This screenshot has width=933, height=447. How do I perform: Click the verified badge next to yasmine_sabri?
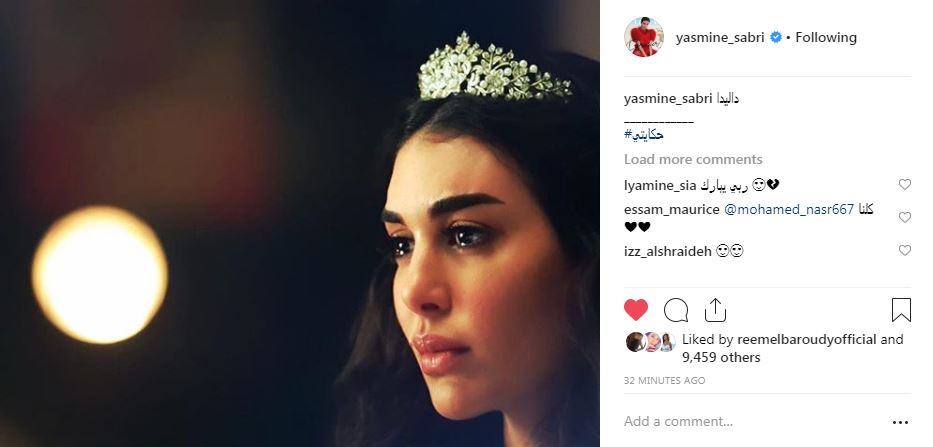[775, 37]
